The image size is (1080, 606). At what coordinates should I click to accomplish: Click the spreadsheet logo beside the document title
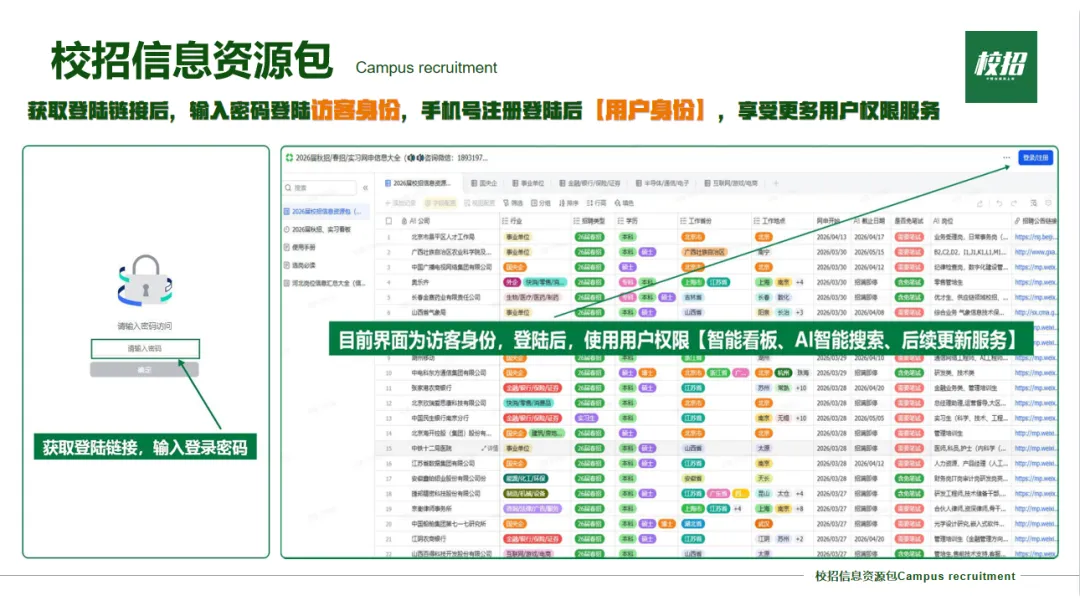(289, 158)
